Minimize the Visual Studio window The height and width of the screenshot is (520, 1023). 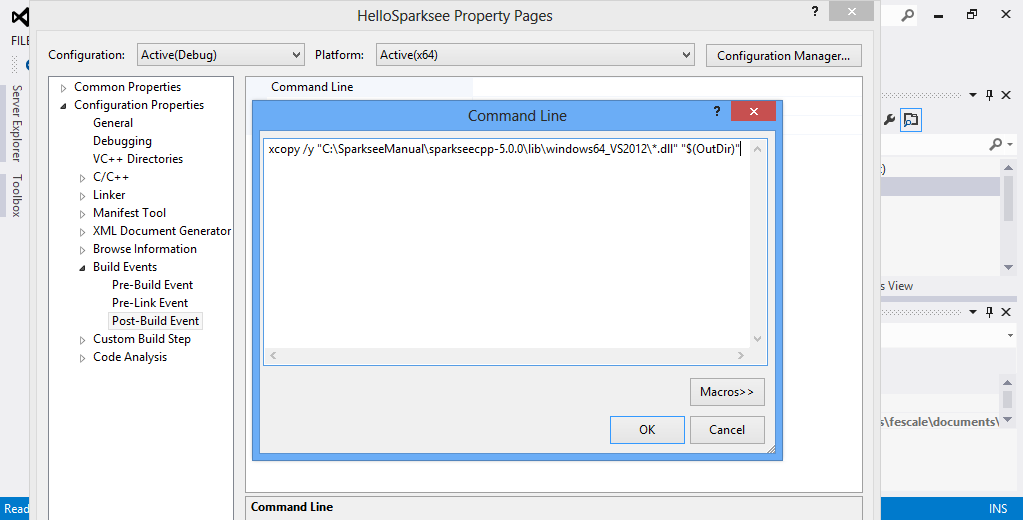939,15
